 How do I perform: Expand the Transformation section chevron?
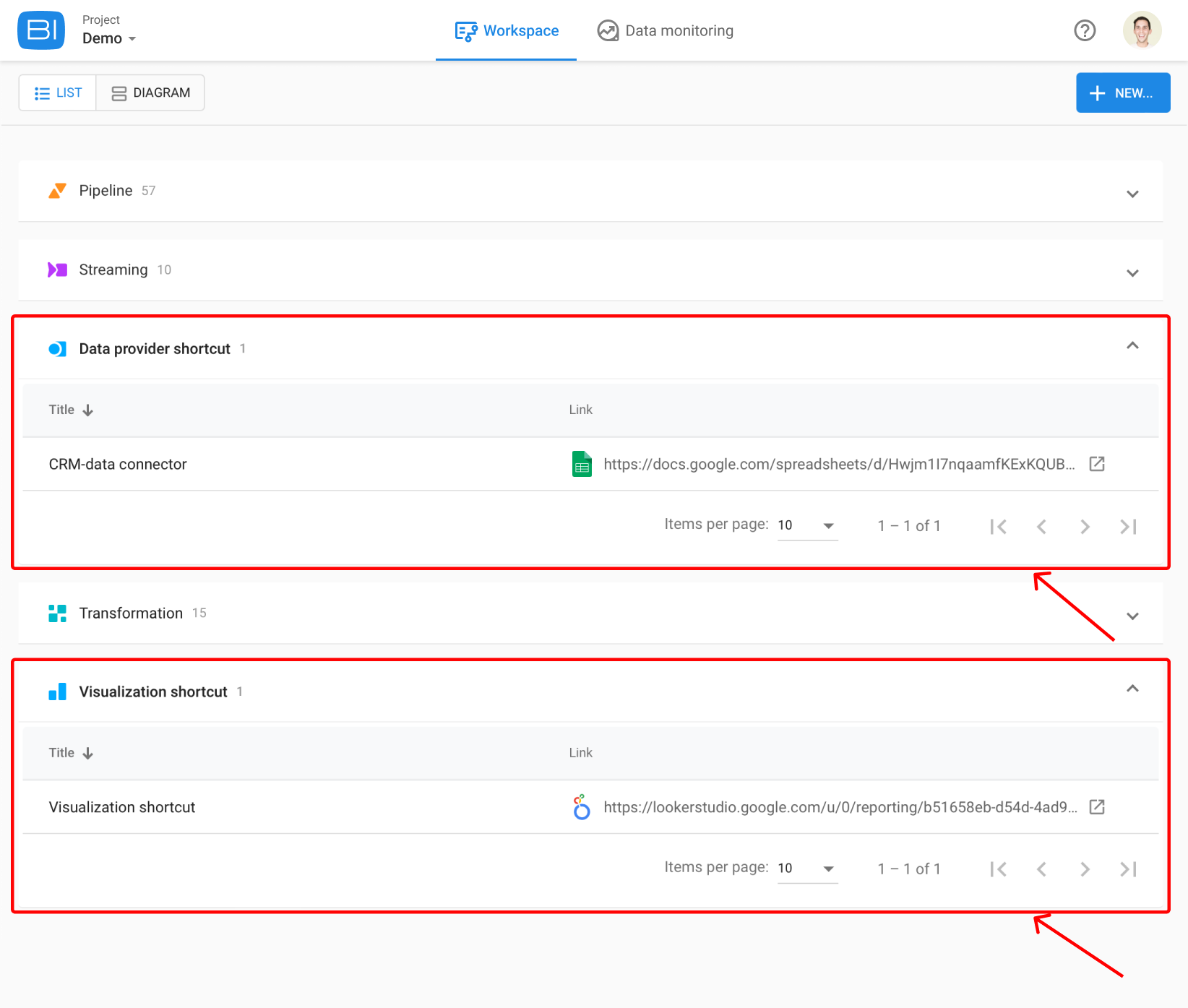pyautogui.click(x=1132, y=616)
